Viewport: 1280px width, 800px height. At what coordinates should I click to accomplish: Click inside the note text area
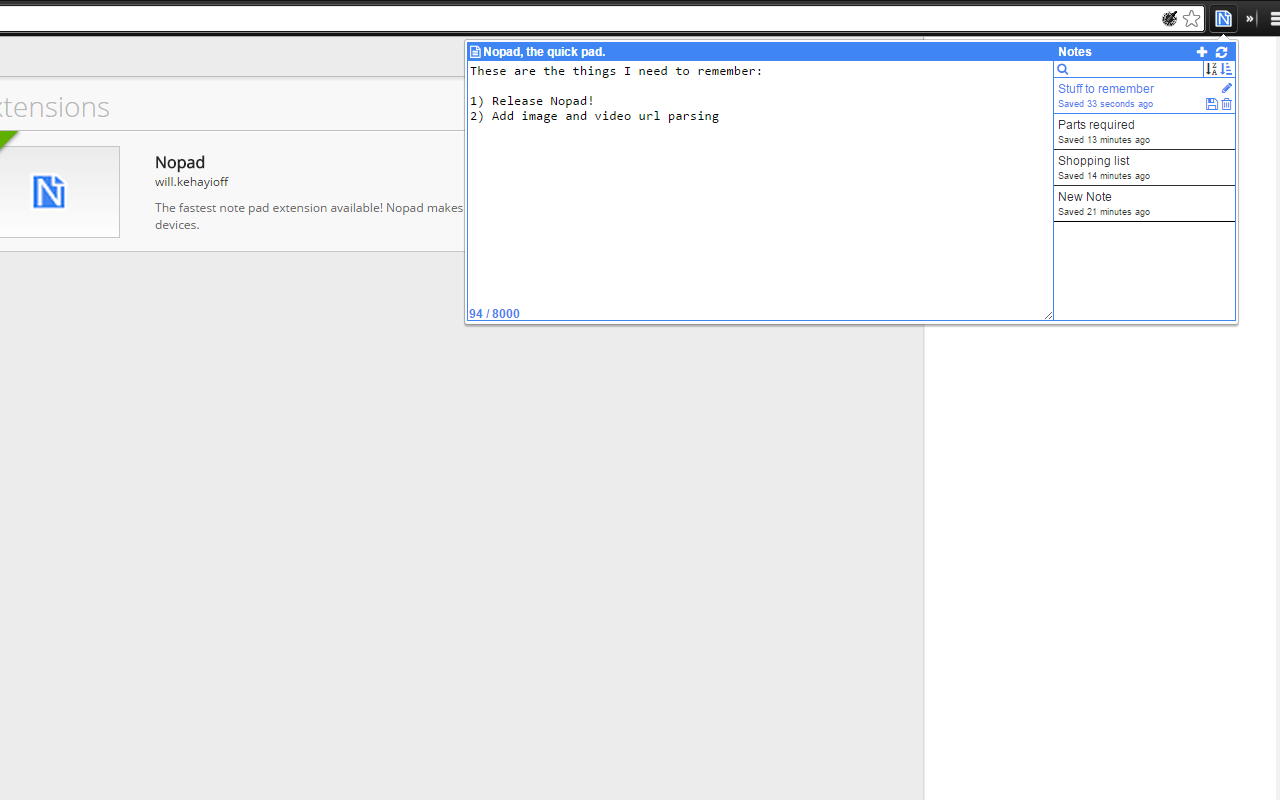(760, 190)
